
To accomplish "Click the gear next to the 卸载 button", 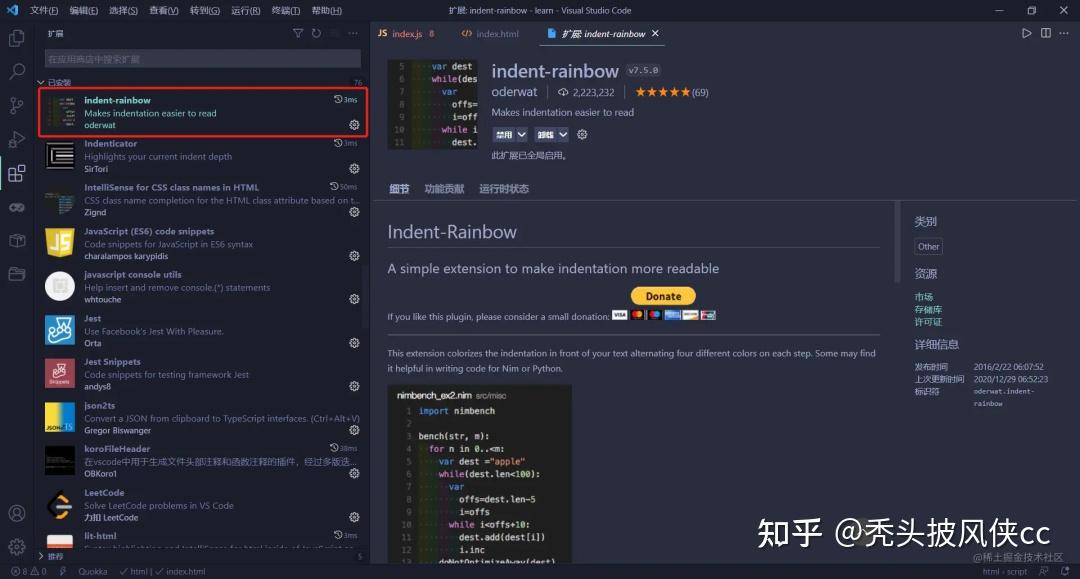I will 582,134.
